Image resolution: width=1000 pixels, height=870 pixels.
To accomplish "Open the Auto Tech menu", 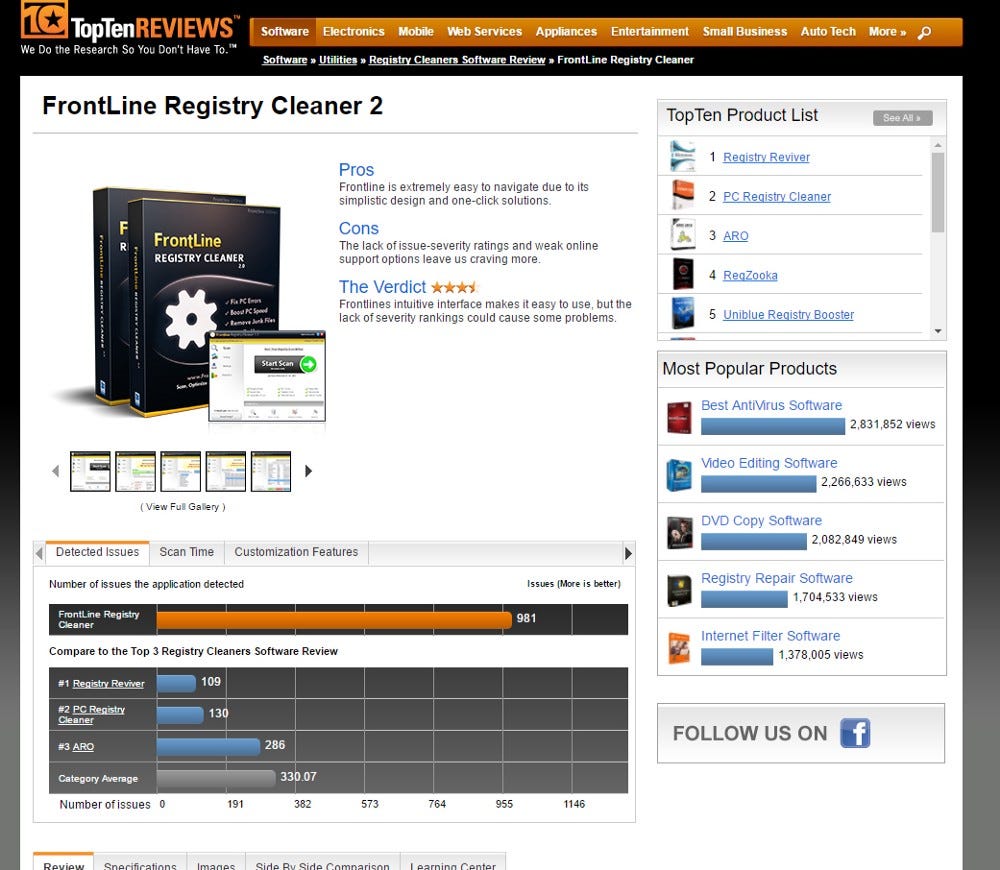I will (828, 31).
